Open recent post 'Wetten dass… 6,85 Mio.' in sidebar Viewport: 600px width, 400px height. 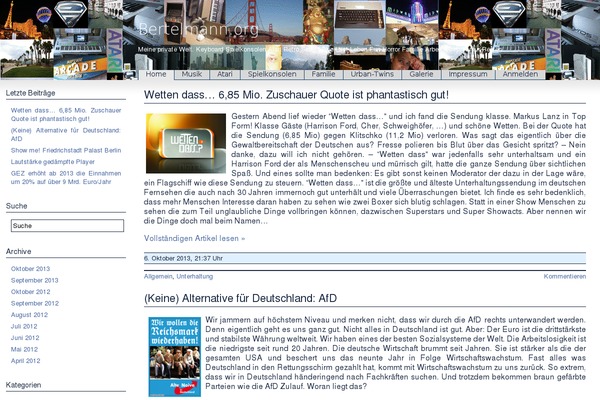66,114
